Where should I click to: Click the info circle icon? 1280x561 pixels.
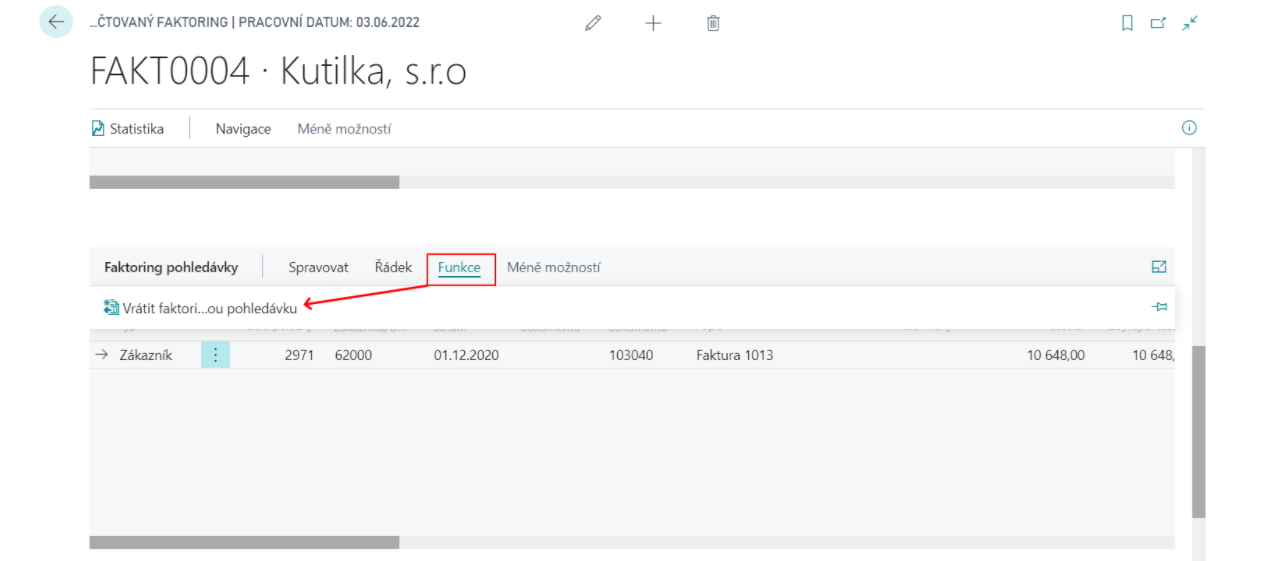tap(1189, 128)
